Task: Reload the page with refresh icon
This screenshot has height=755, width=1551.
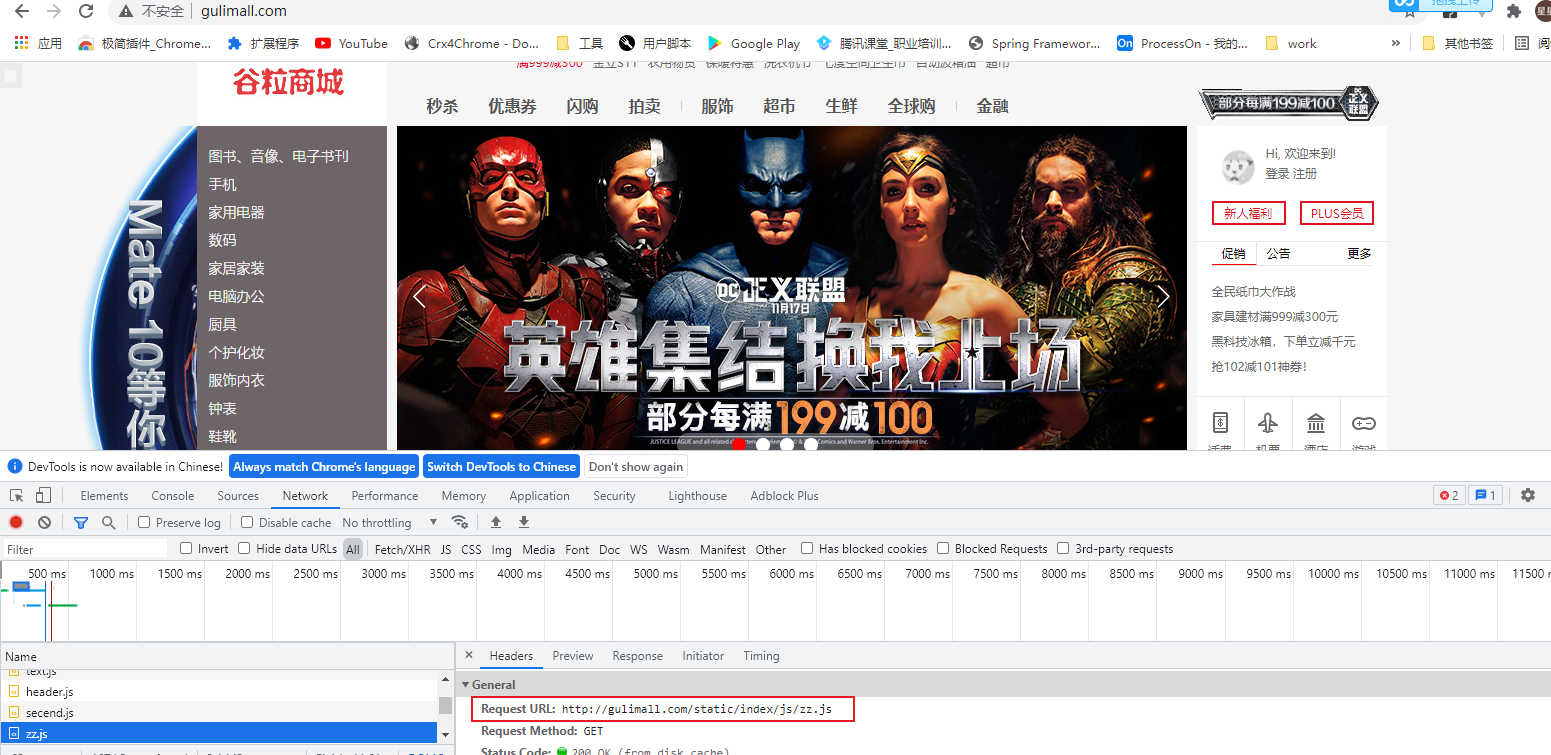Action: [x=86, y=11]
